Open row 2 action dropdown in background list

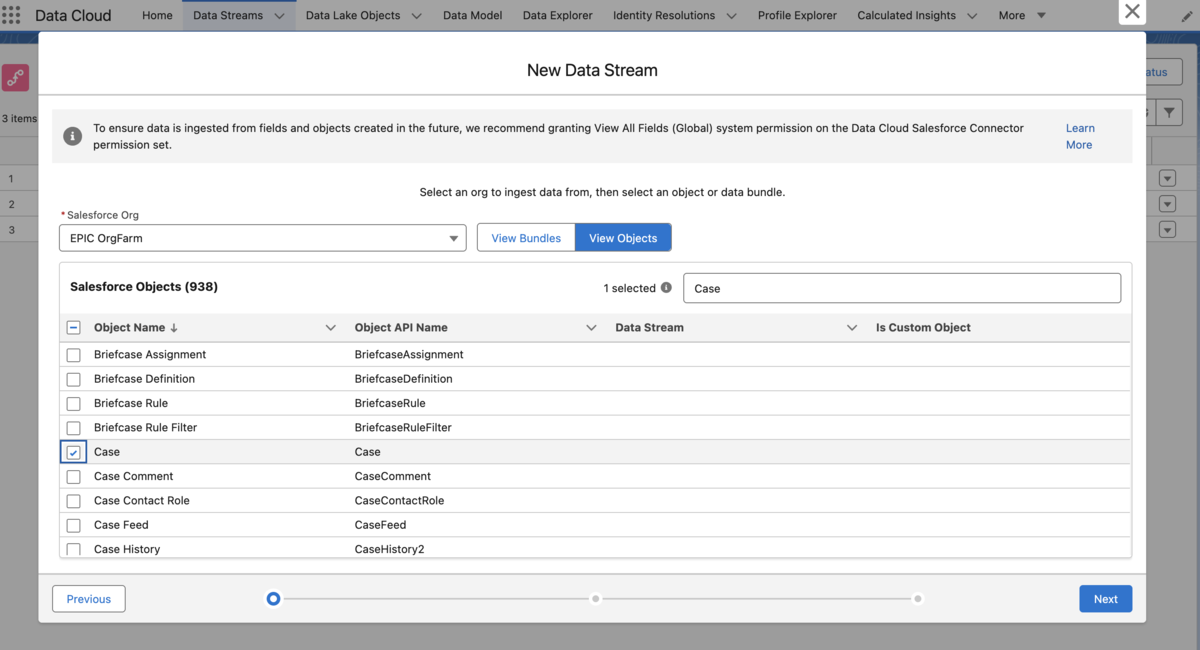[1167, 204]
